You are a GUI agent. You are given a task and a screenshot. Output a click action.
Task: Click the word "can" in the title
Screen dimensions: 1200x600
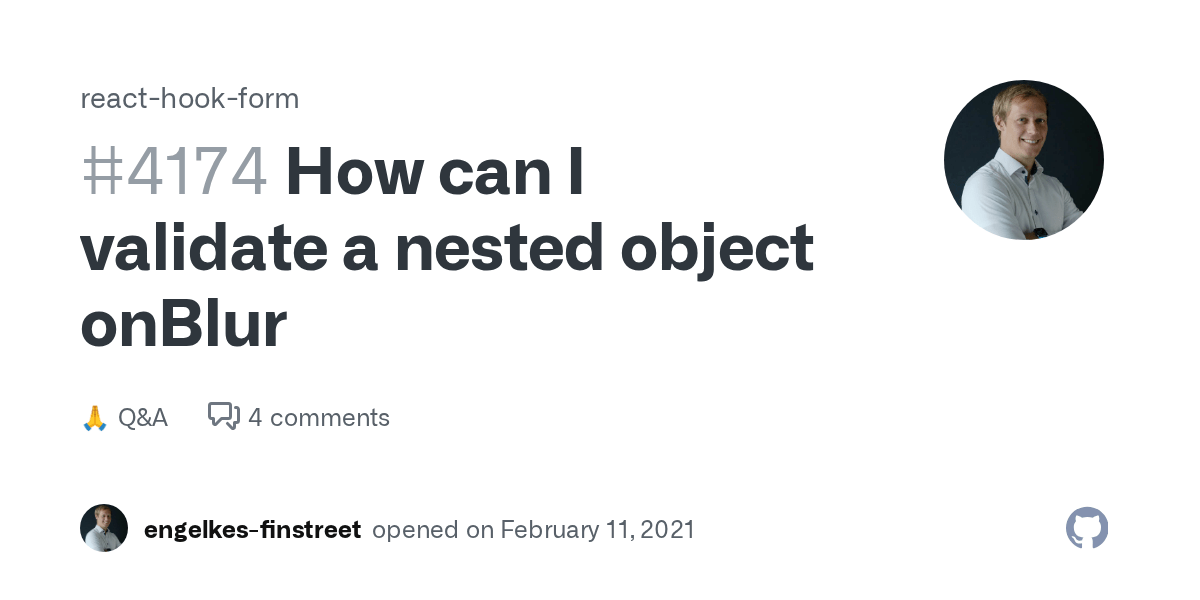point(494,172)
